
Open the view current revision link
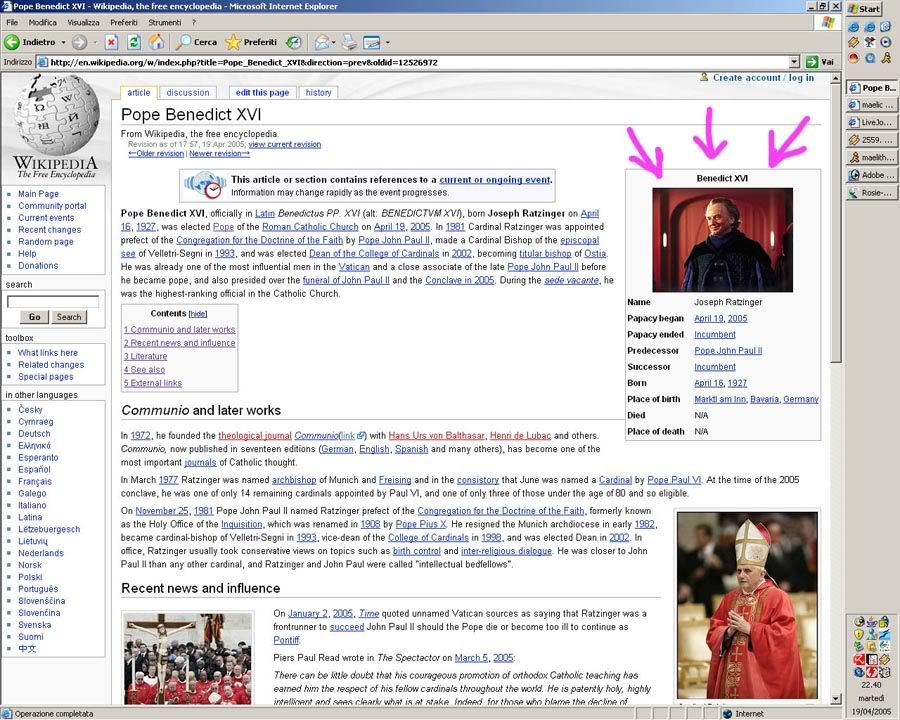tap(285, 145)
